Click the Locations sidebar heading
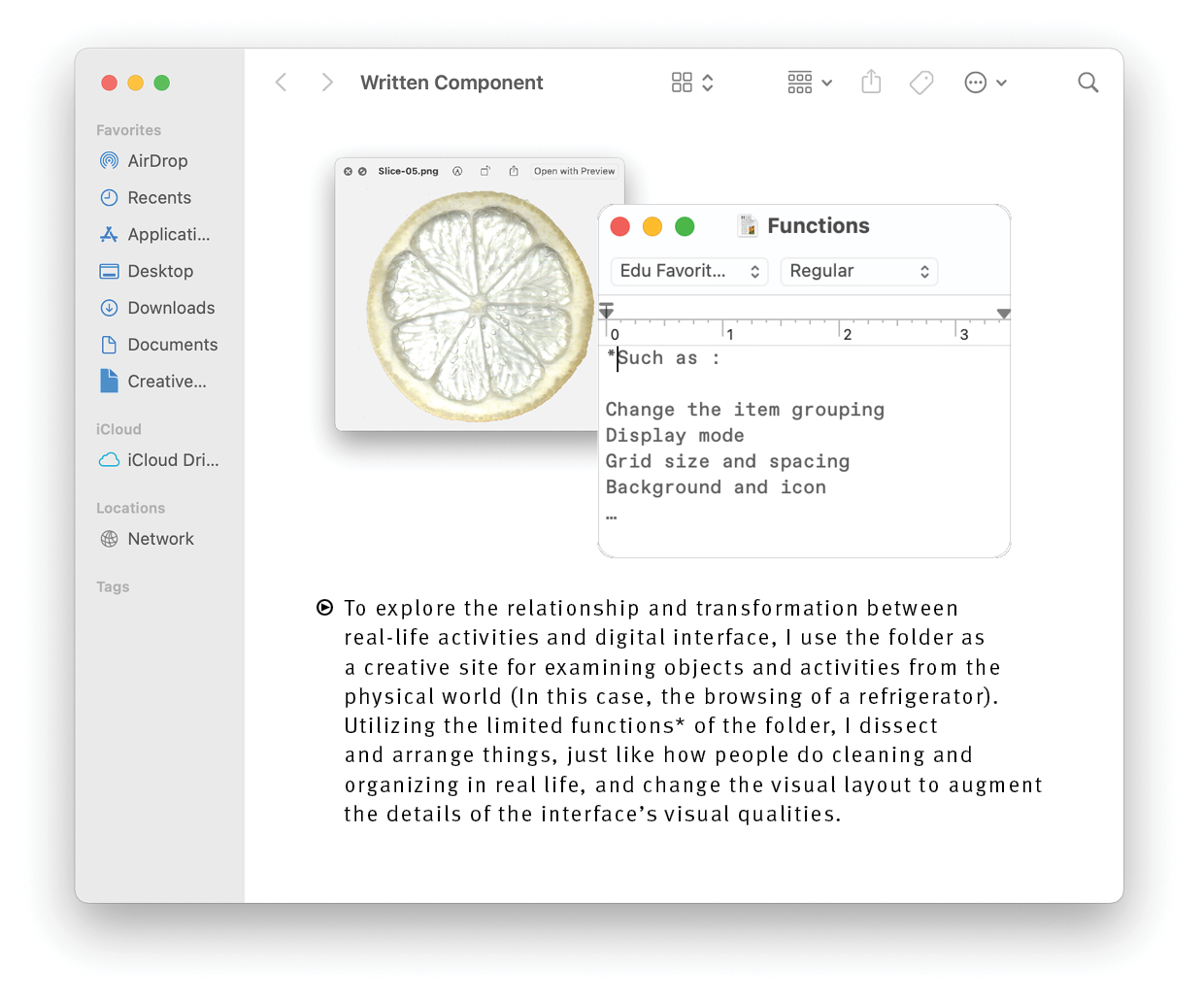This screenshot has width=1204, height=1001. pyautogui.click(x=130, y=508)
